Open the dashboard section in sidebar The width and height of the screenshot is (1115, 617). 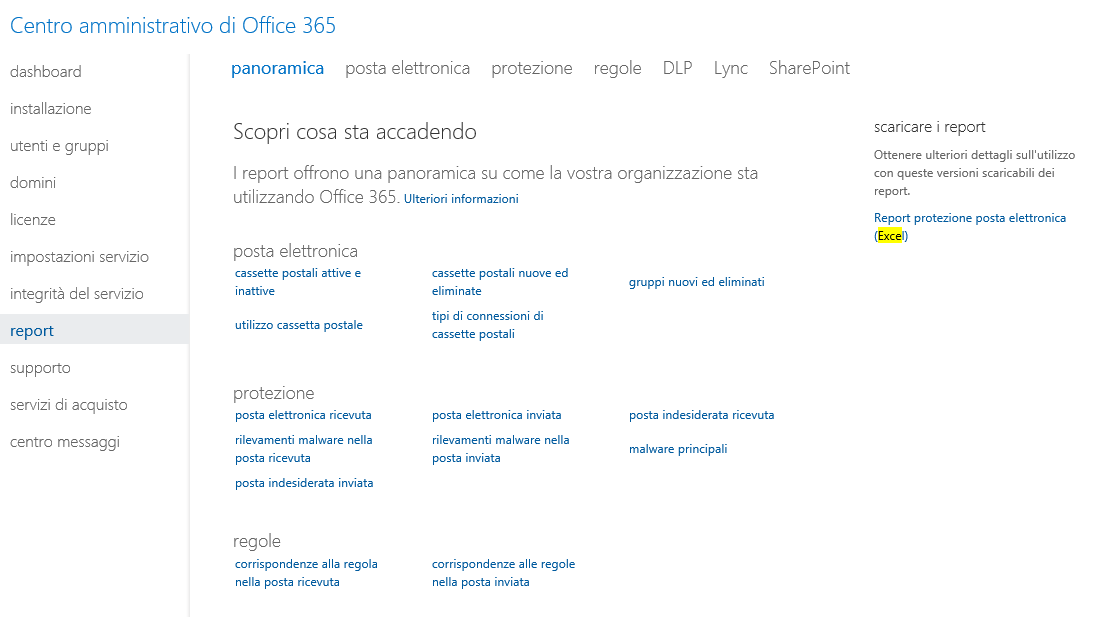(46, 72)
